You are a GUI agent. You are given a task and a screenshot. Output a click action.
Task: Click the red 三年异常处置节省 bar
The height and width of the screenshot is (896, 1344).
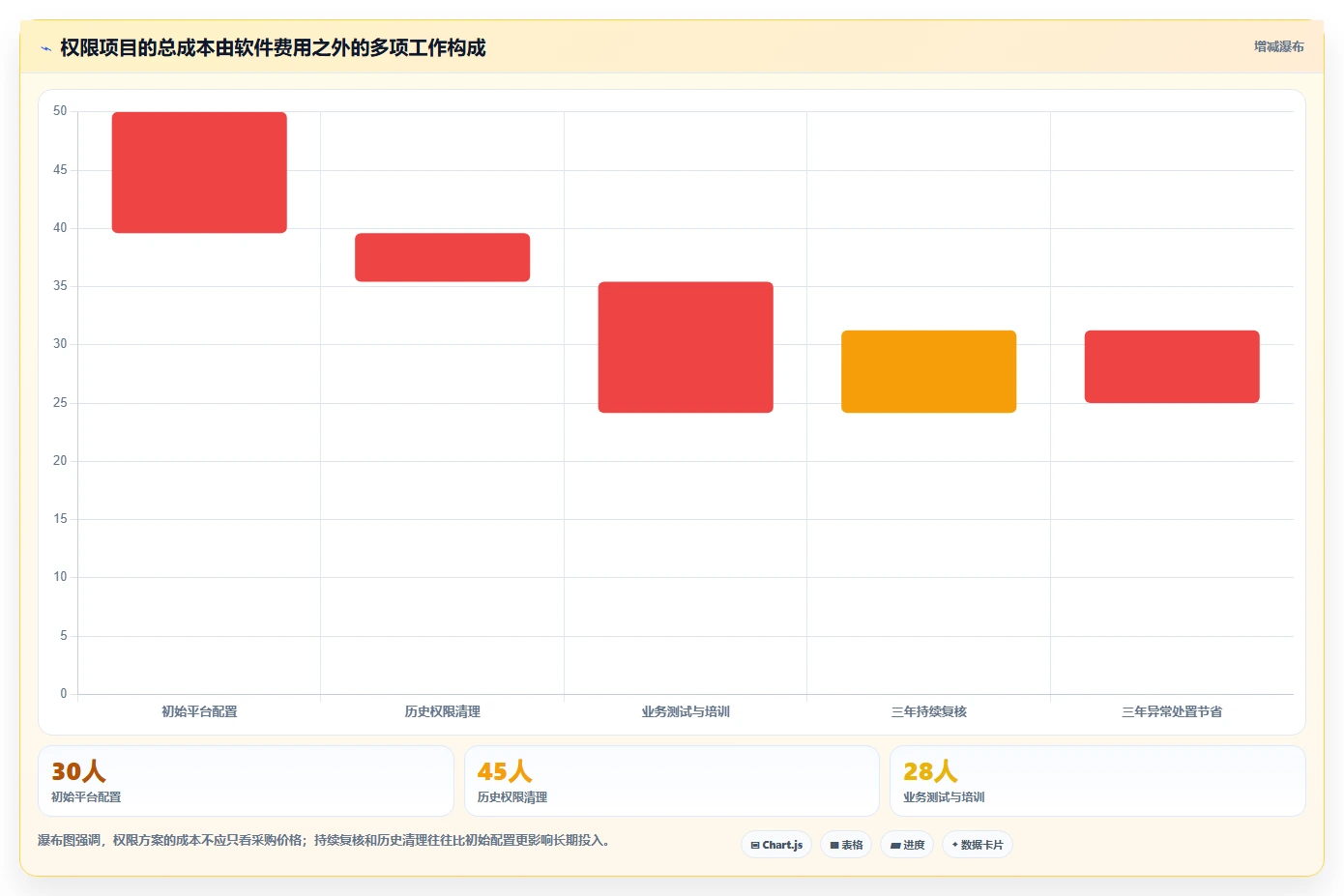point(1172,366)
